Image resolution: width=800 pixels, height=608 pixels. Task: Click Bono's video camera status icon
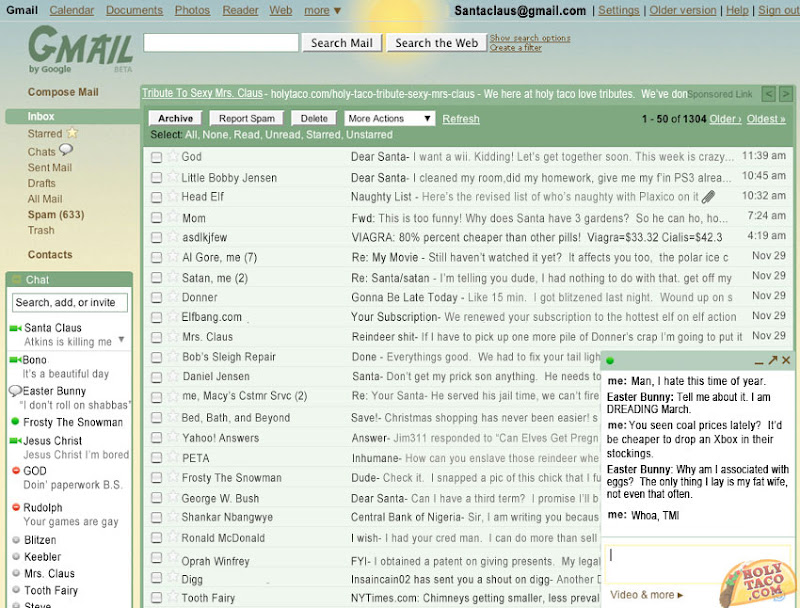15,360
